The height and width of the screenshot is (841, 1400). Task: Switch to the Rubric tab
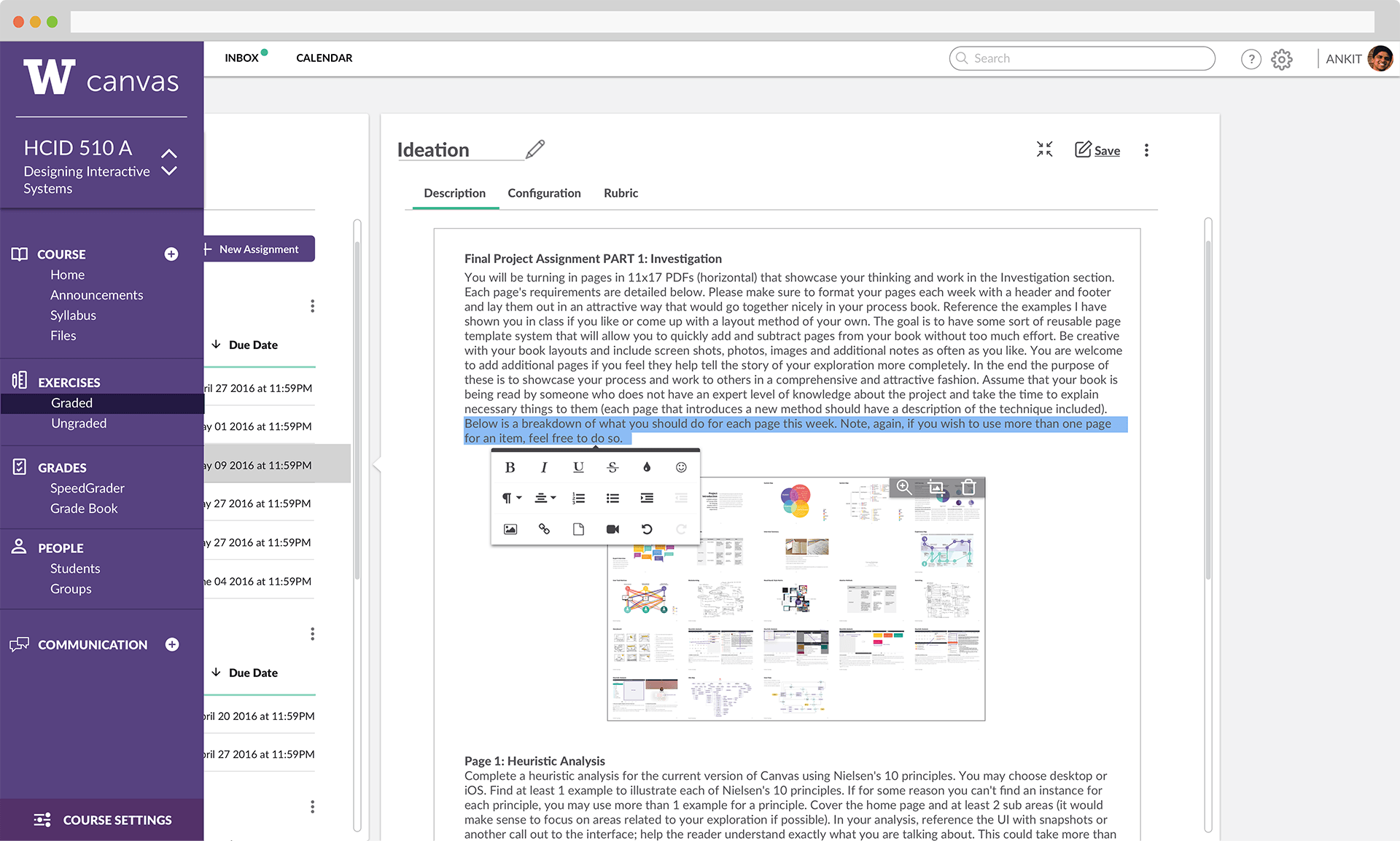[x=621, y=193]
